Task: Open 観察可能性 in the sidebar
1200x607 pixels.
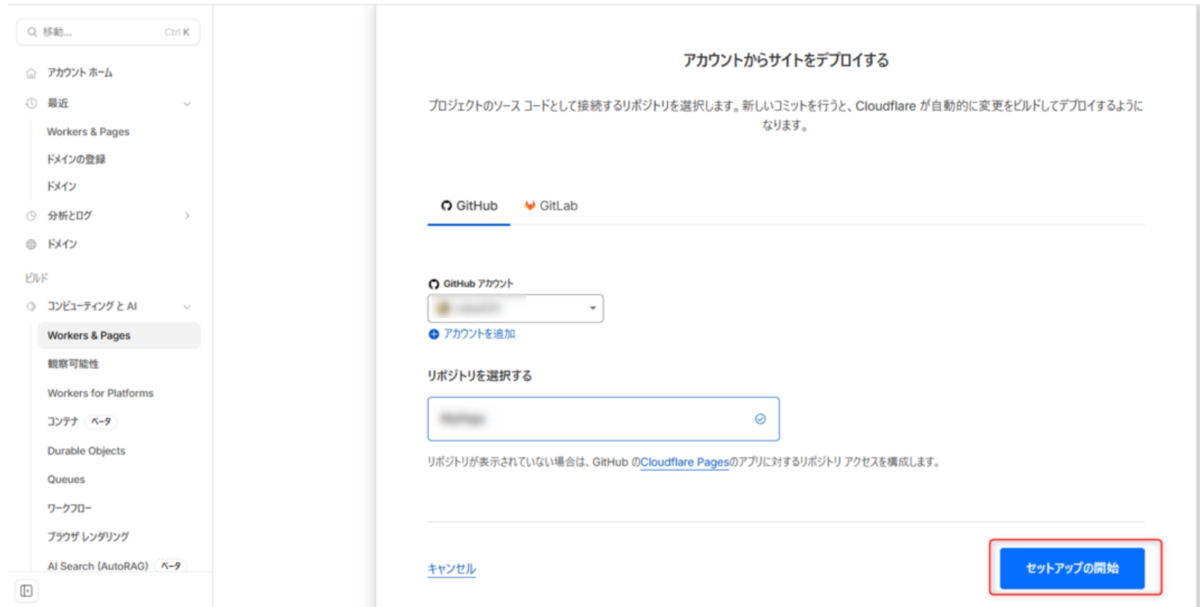Action: coord(73,364)
